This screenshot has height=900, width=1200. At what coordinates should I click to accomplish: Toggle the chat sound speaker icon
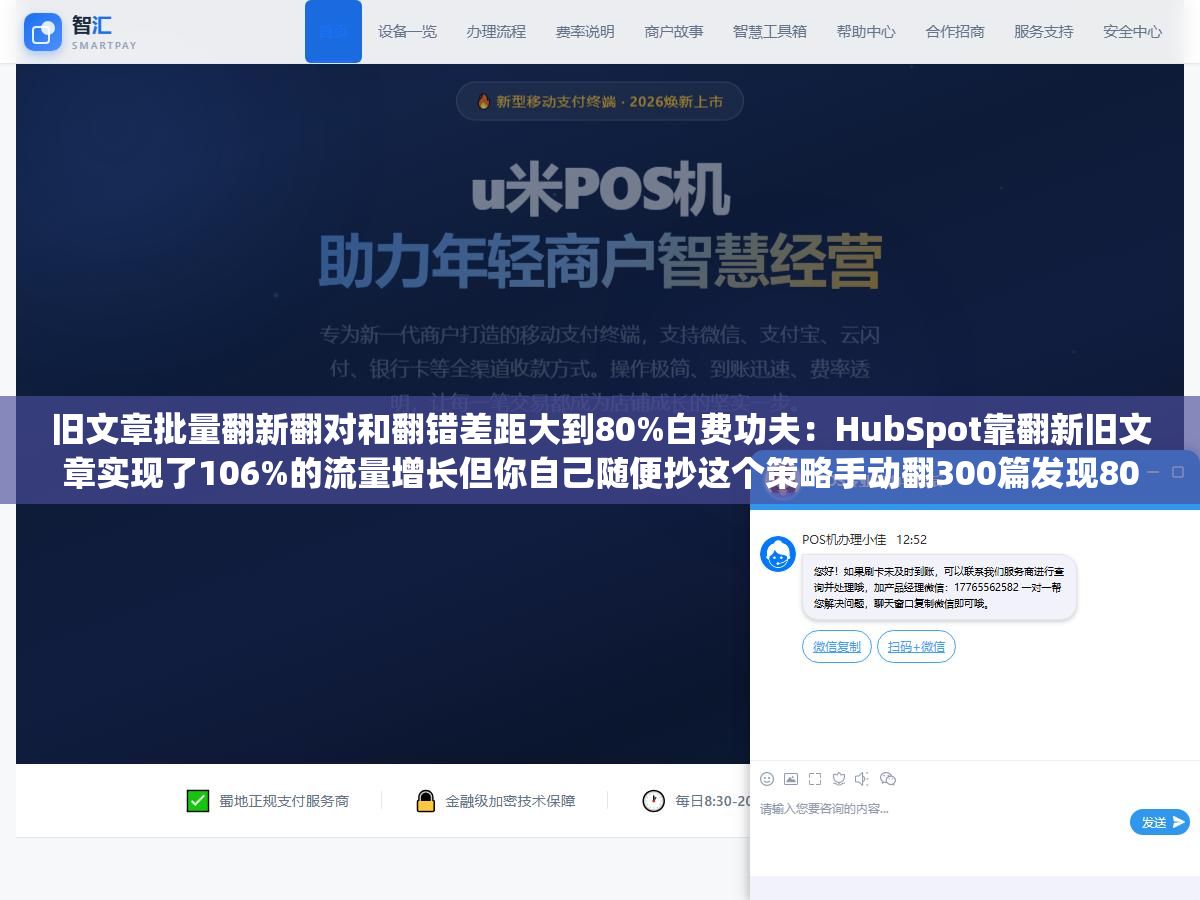[x=863, y=779]
